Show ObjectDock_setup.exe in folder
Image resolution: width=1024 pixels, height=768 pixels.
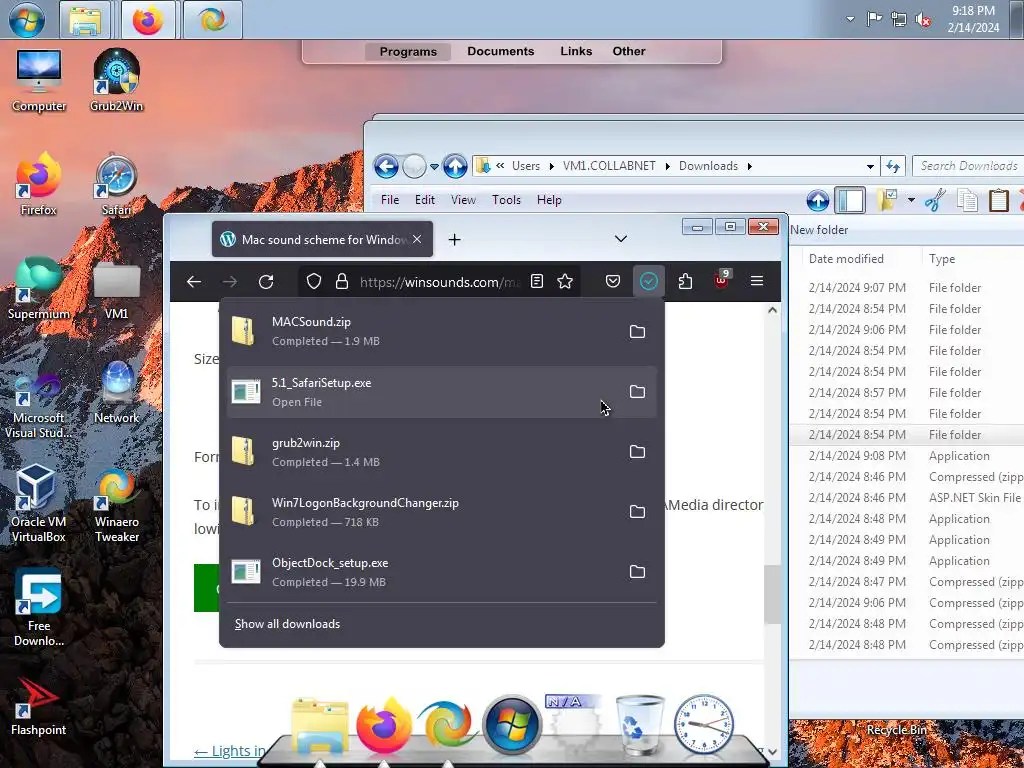click(x=637, y=572)
